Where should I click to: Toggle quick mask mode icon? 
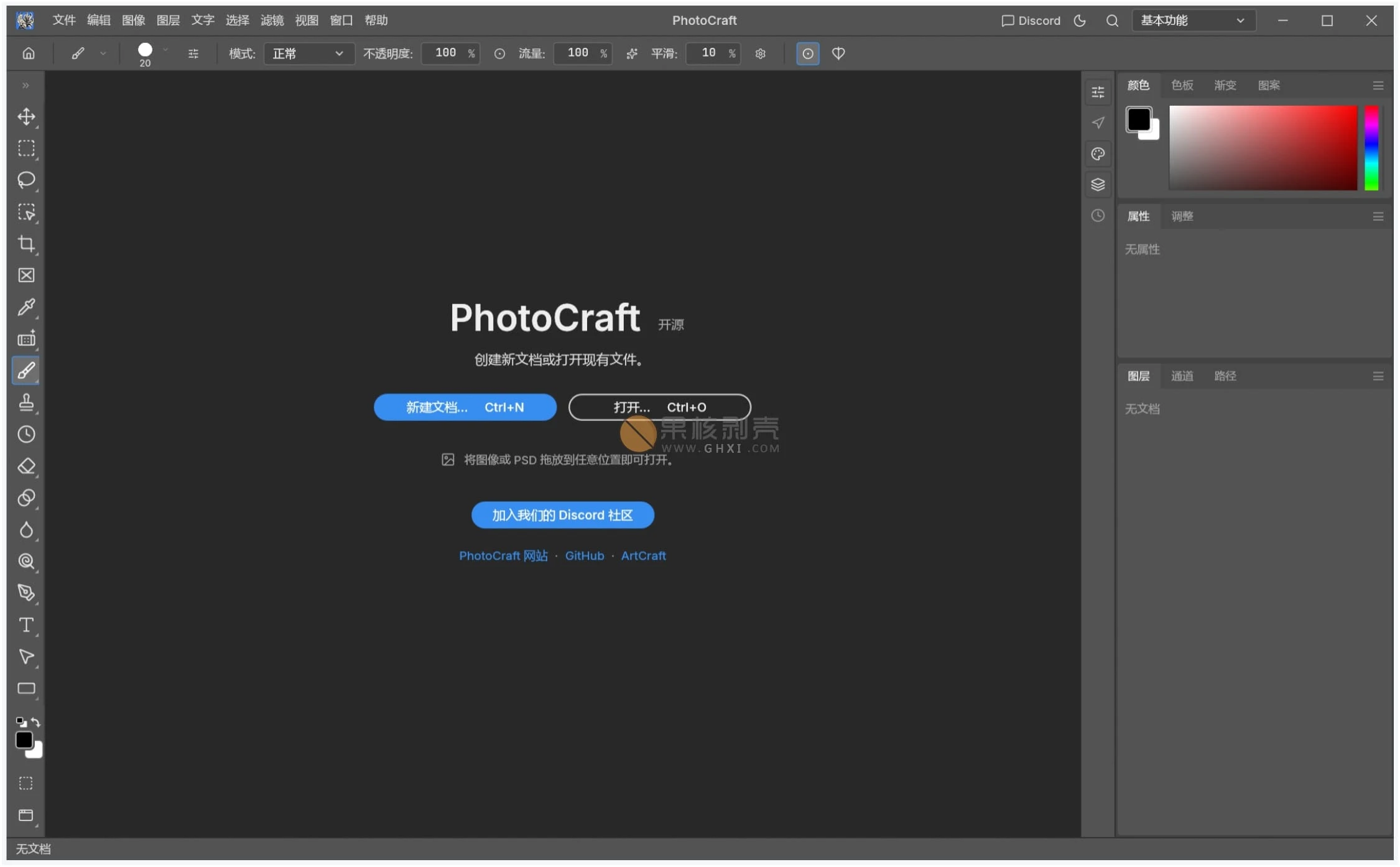pyautogui.click(x=26, y=784)
